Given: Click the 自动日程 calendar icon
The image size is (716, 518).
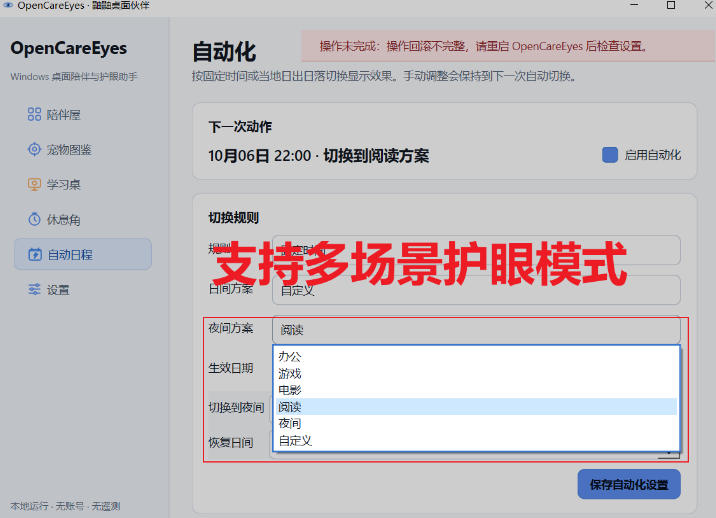Looking at the screenshot, I should tap(35, 254).
